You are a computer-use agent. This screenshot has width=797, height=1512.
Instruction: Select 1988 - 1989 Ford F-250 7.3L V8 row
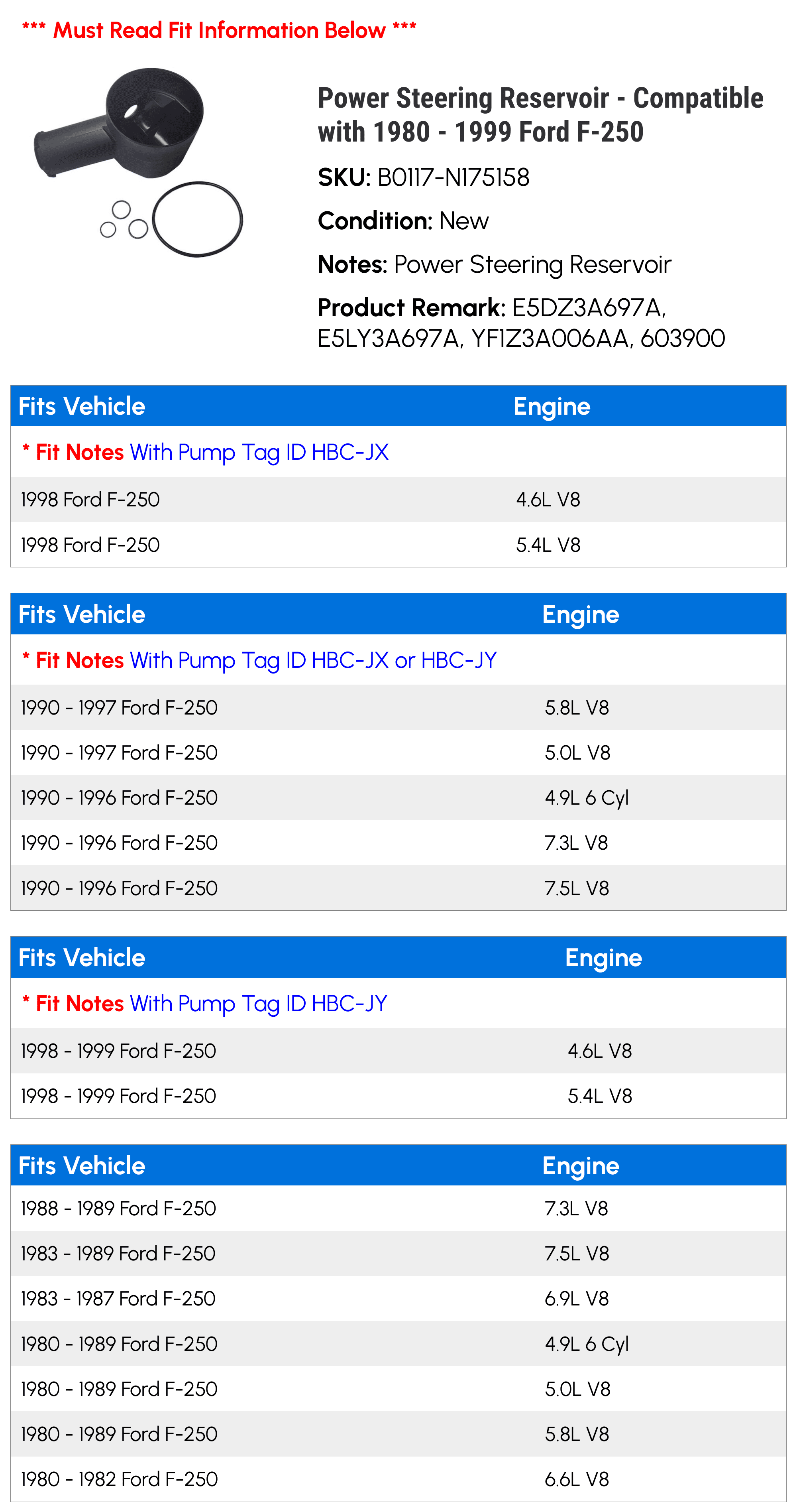tap(398, 1209)
